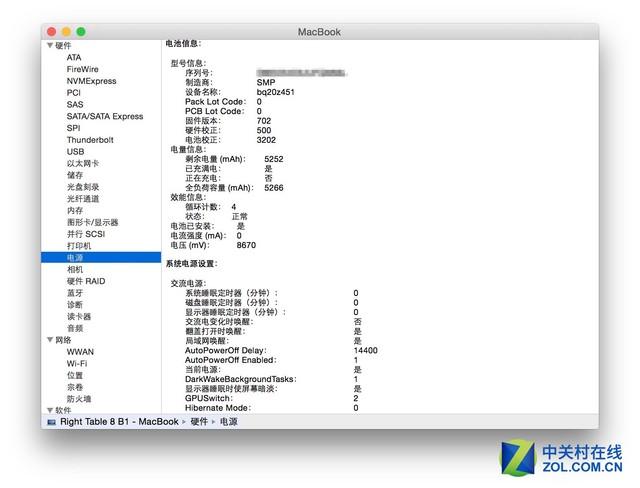Click the firmware version value 702
The width and height of the screenshot is (640, 488).
coord(264,121)
